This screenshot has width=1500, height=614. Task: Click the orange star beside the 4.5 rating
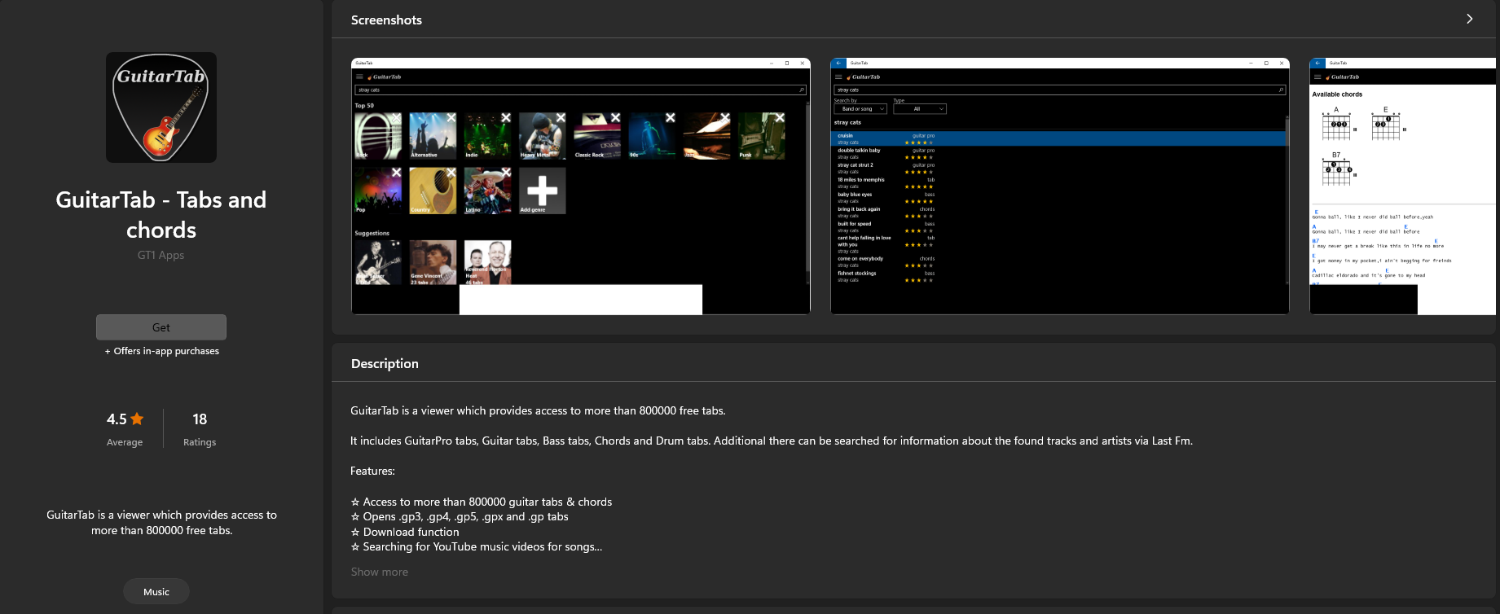(137, 419)
